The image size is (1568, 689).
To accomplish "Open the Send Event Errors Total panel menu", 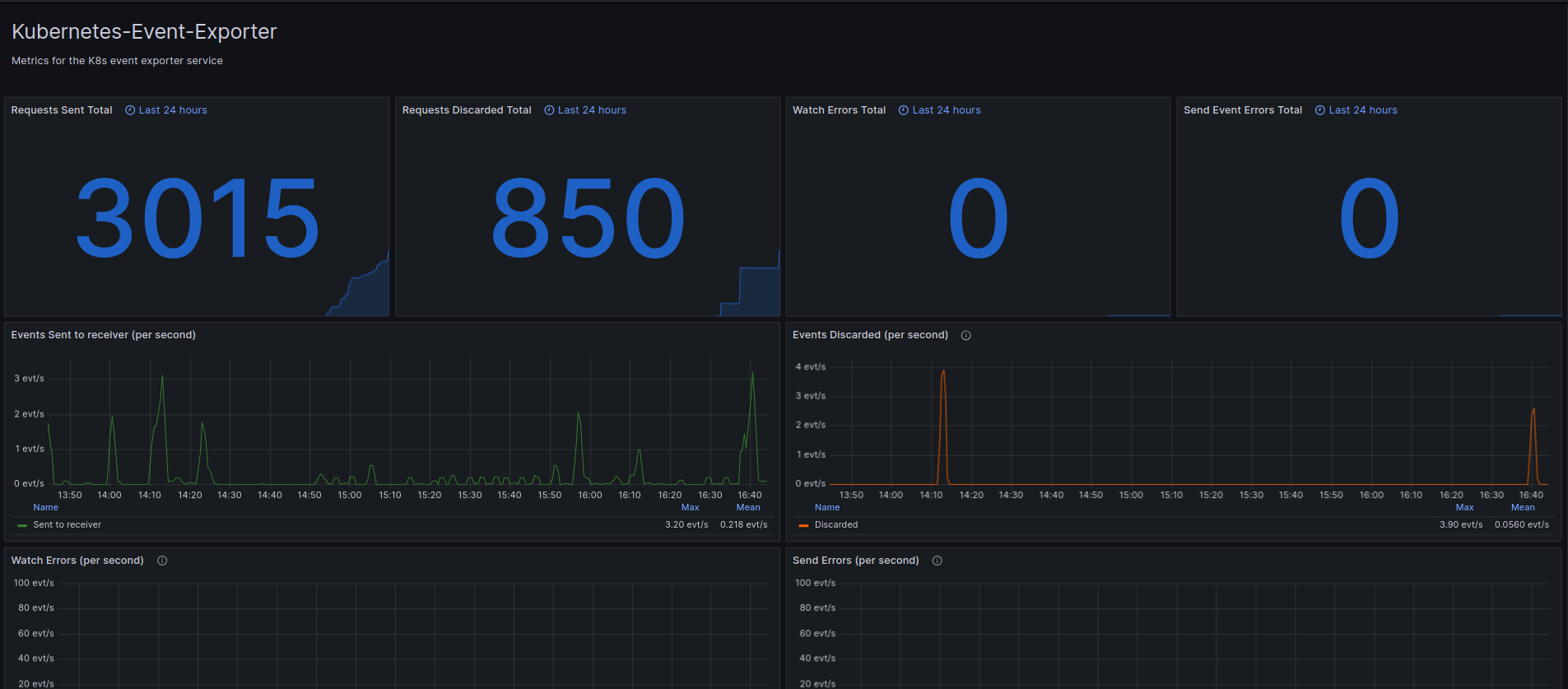I will (x=1243, y=110).
